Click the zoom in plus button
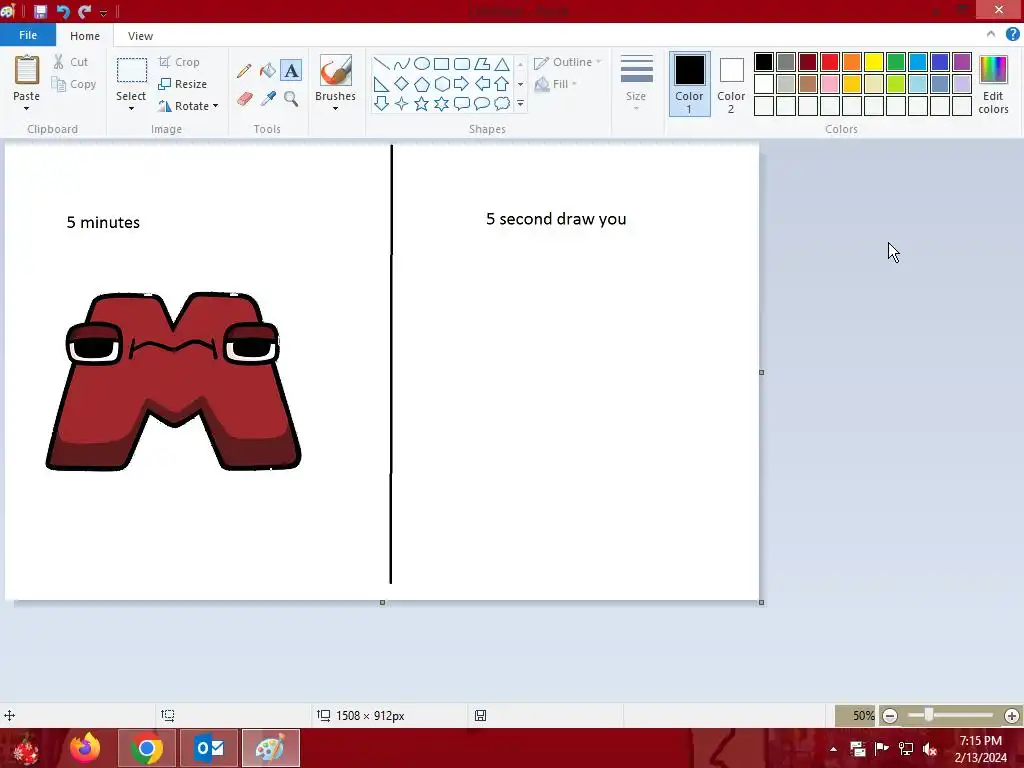Viewport: 1024px width, 768px height. 1012,716
